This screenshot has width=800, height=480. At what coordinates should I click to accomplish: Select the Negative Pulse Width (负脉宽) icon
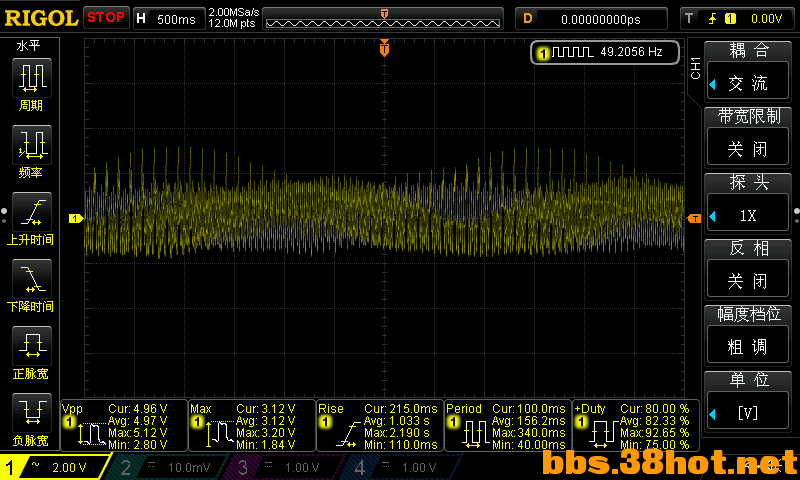32,413
